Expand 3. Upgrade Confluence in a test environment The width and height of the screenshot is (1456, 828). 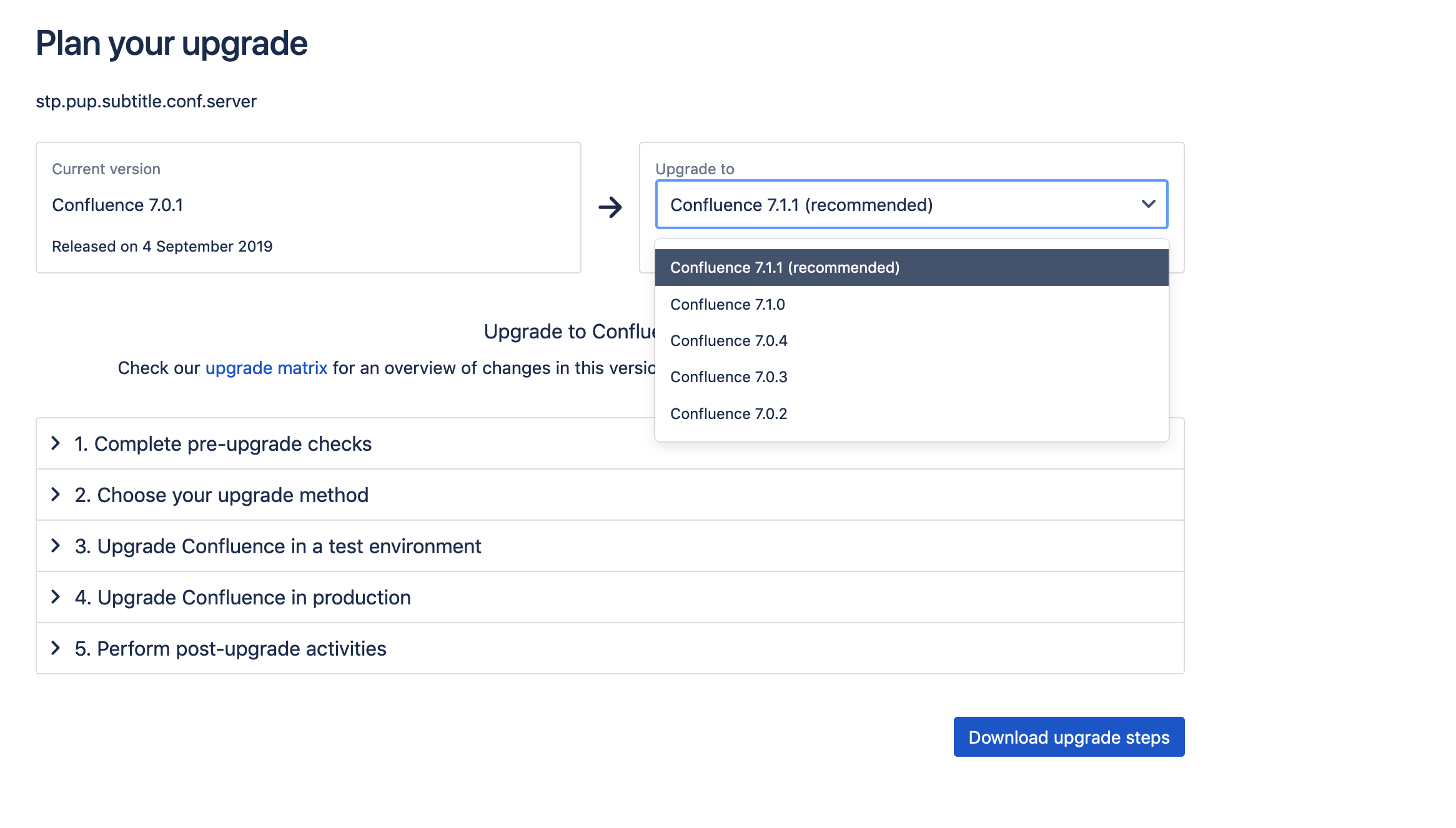tap(278, 546)
